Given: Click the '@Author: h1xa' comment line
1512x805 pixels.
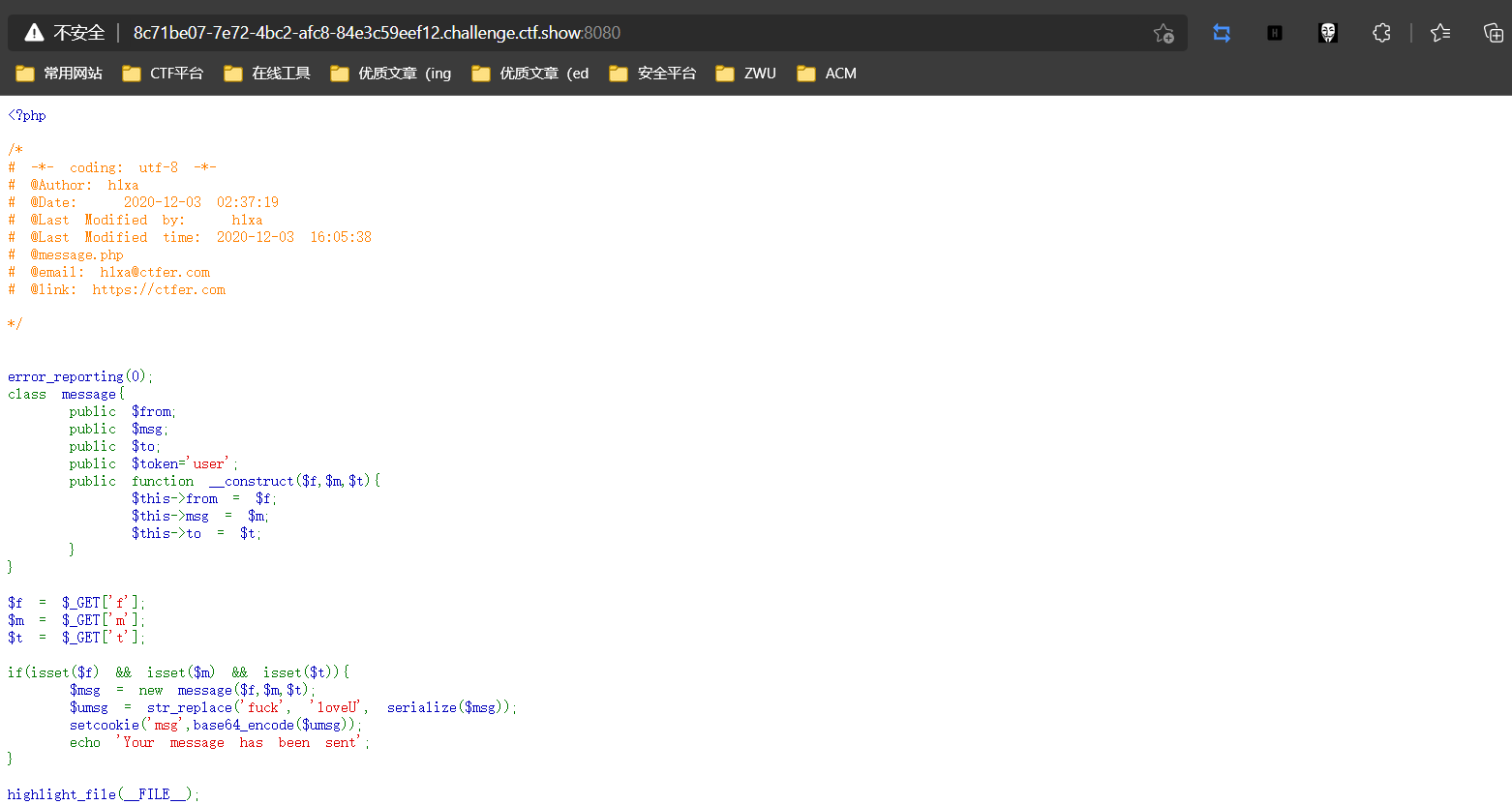Looking at the screenshot, I should 74,185.
